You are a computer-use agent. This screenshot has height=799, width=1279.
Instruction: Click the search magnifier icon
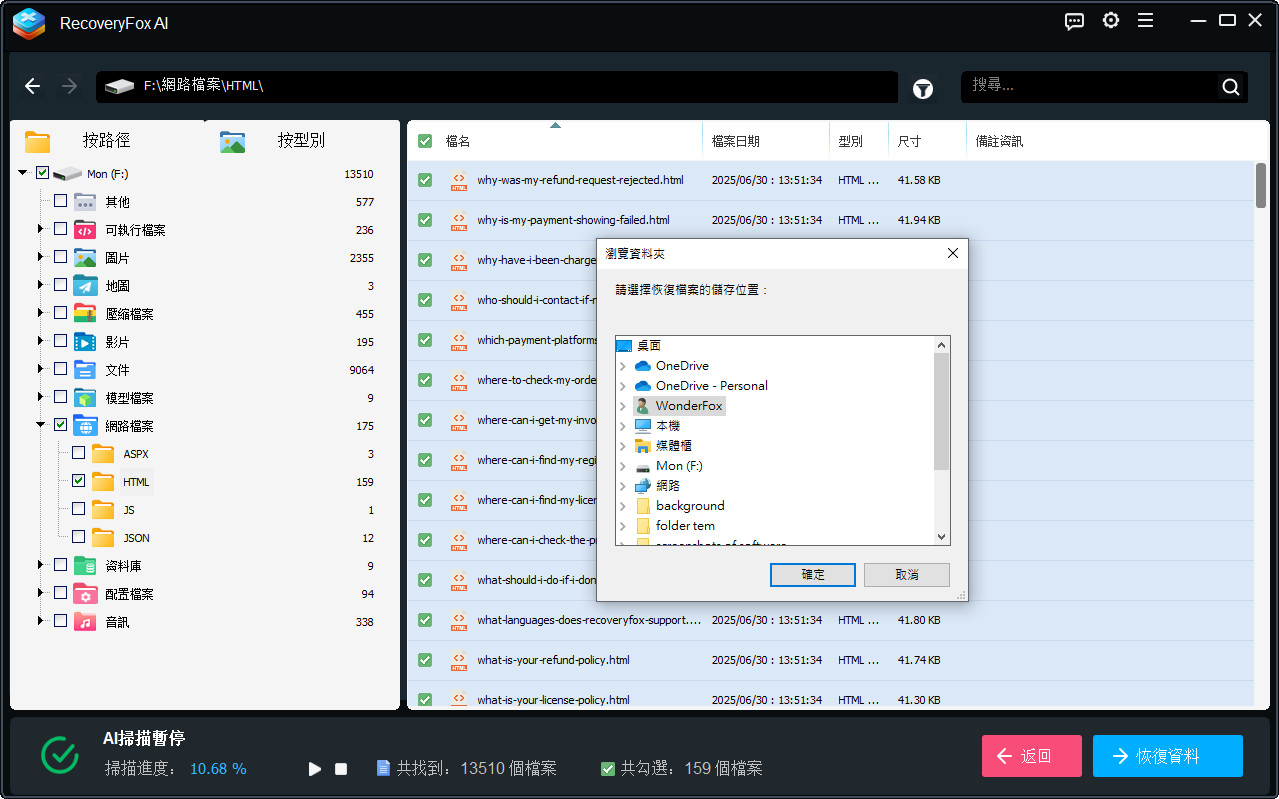[x=1230, y=87]
